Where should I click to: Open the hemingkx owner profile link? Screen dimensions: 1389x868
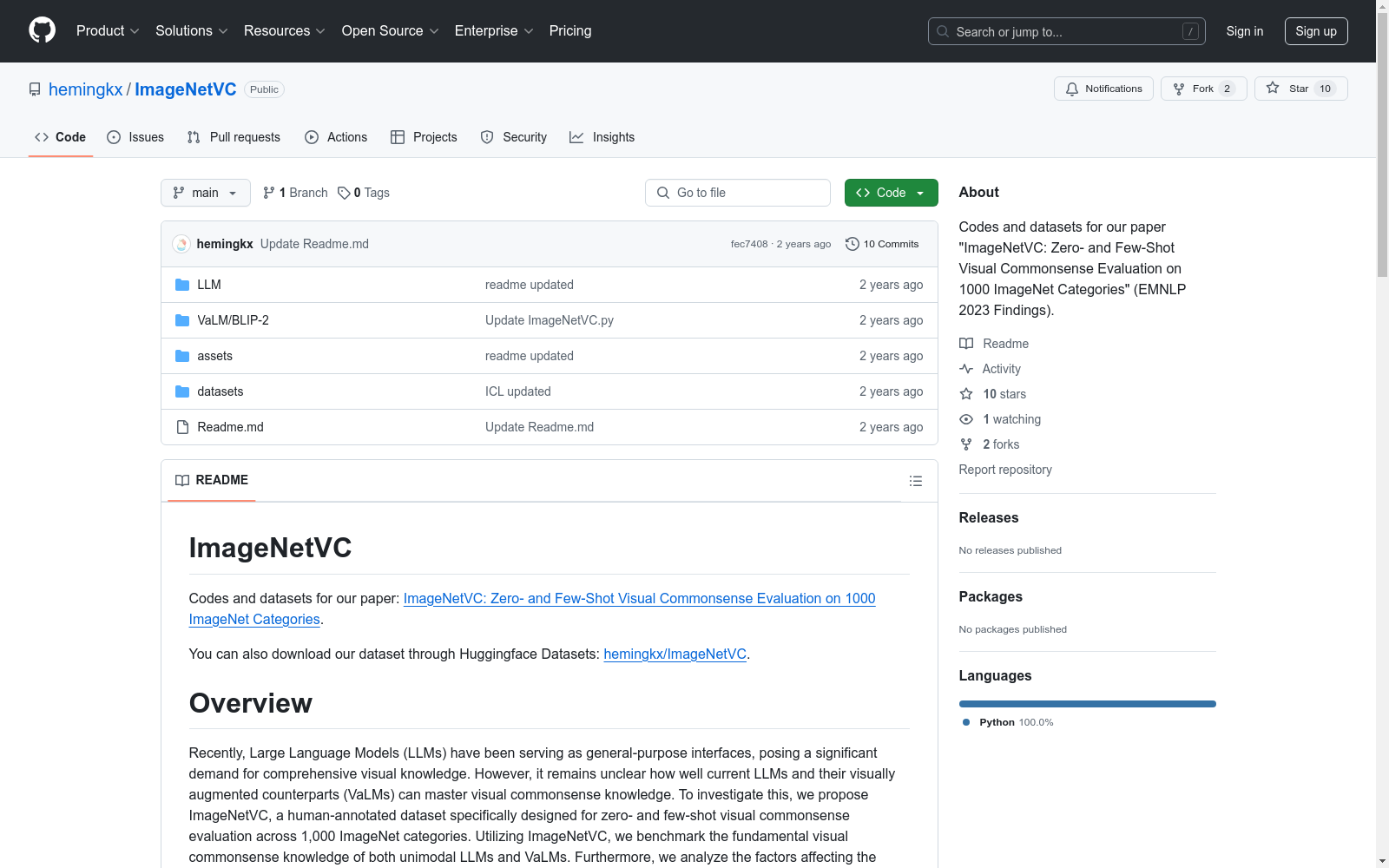coord(86,89)
